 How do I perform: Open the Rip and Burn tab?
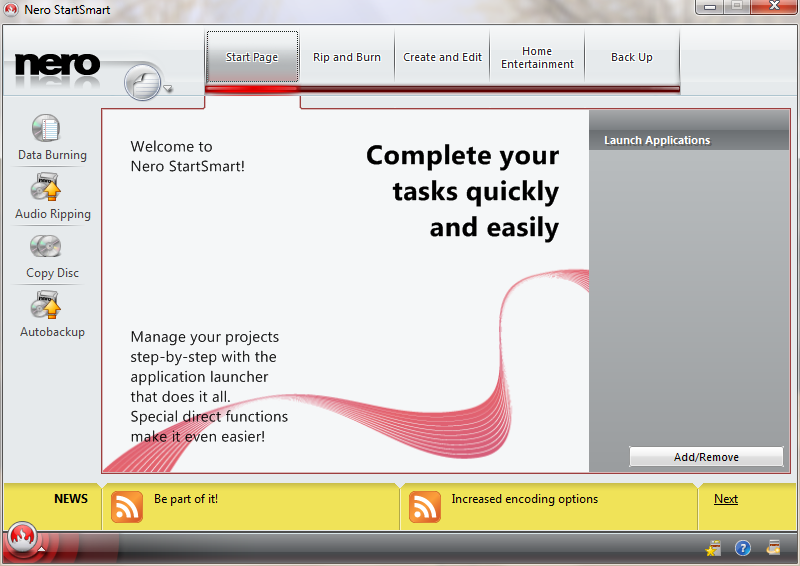tap(347, 57)
